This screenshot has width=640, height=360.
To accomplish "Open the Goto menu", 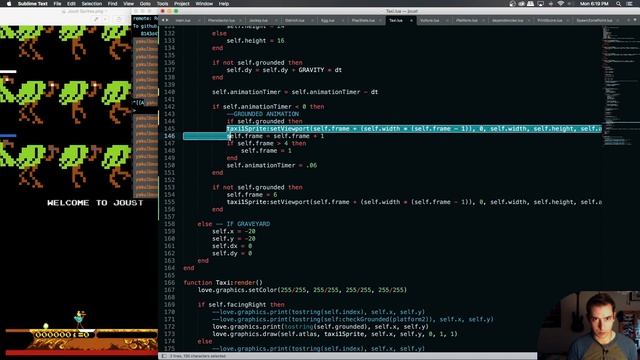I will [145, 4].
